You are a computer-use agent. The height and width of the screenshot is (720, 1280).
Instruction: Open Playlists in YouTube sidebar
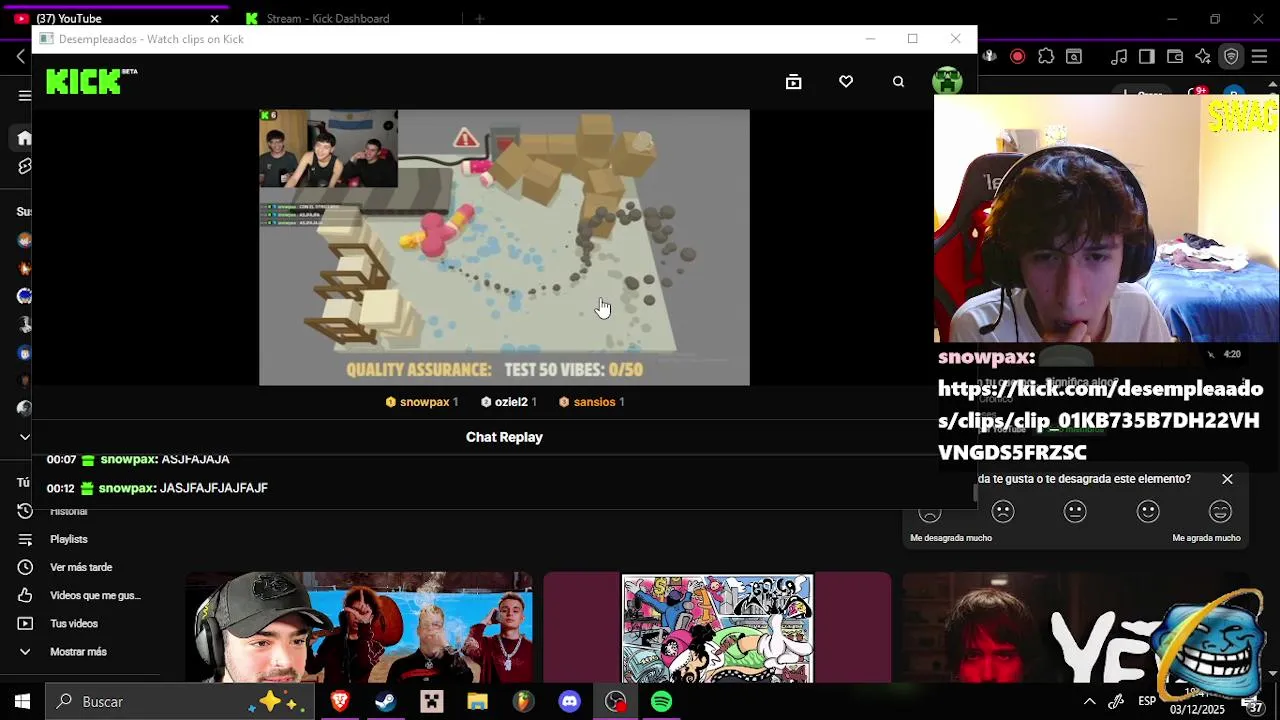pyautogui.click(x=68, y=539)
